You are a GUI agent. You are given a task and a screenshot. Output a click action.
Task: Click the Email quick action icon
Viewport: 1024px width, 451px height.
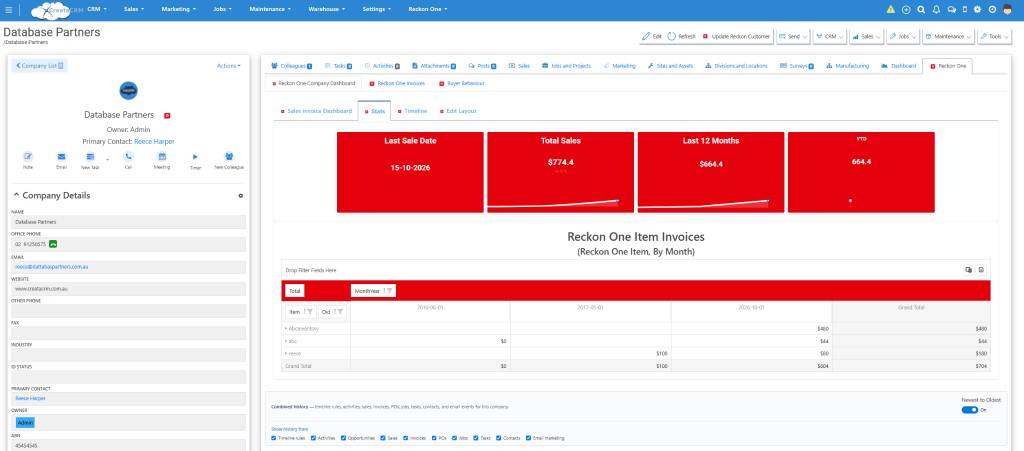61,157
